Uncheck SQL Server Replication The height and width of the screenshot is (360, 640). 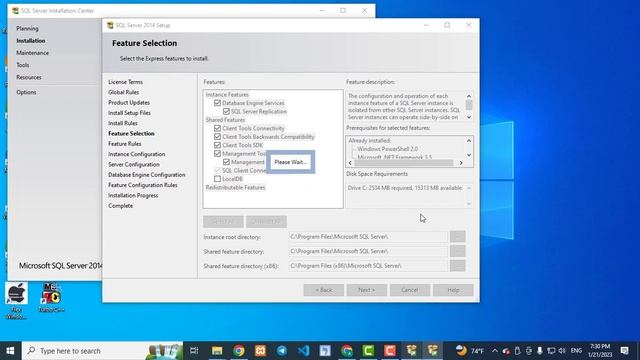click(x=226, y=111)
